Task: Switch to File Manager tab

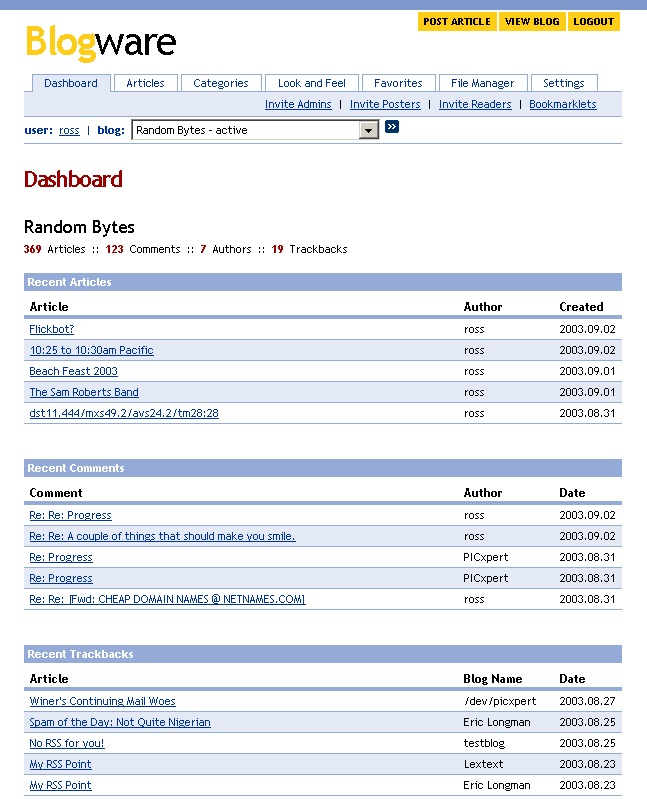Action: pos(482,83)
